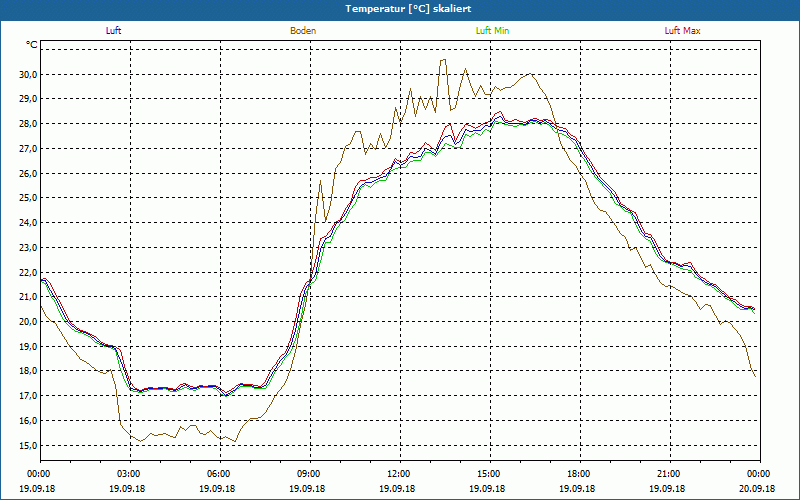Click the 26,0 y-axis value

pyautogui.click(x=28, y=173)
